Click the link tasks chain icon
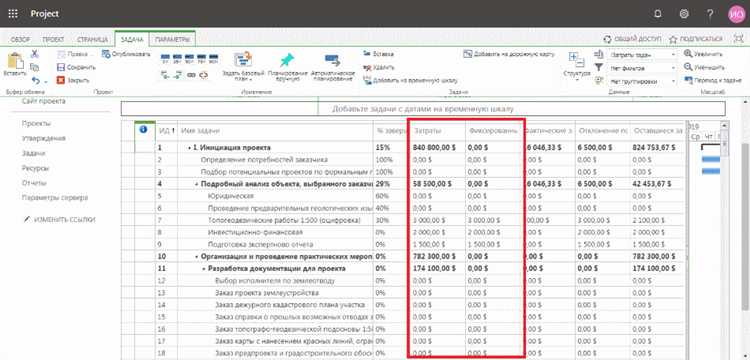The image size is (750, 360). pos(191,75)
